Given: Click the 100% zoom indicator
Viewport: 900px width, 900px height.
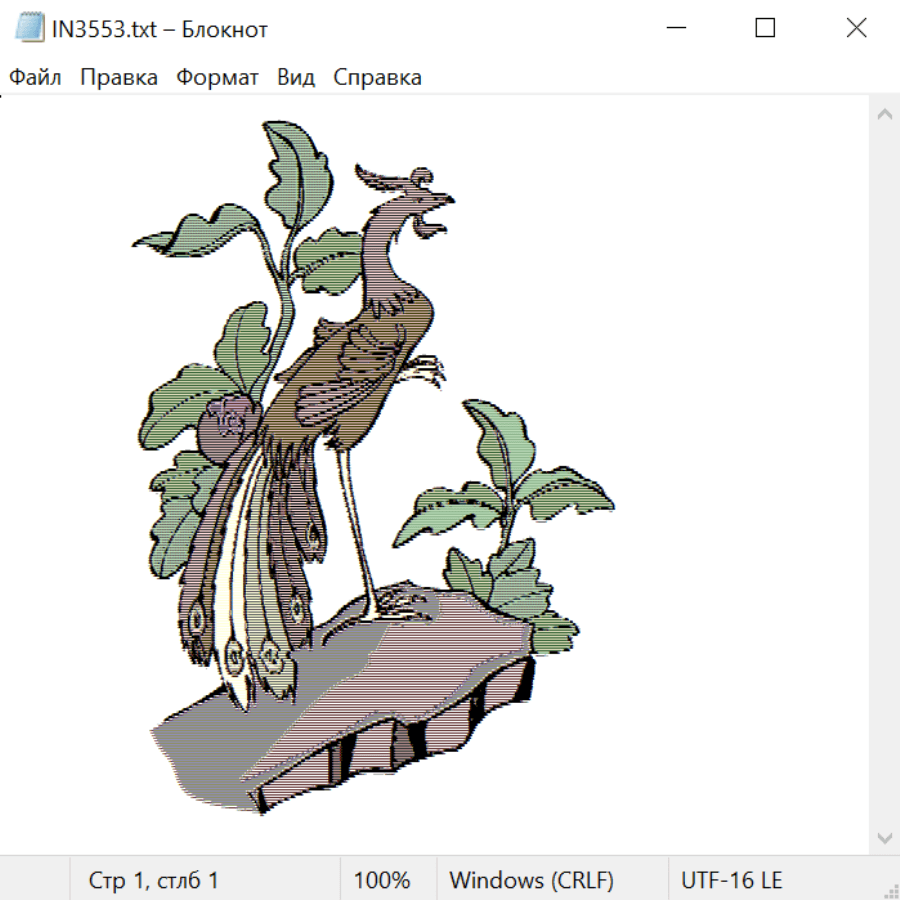Looking at the screenshot, I should pos(382,881).
